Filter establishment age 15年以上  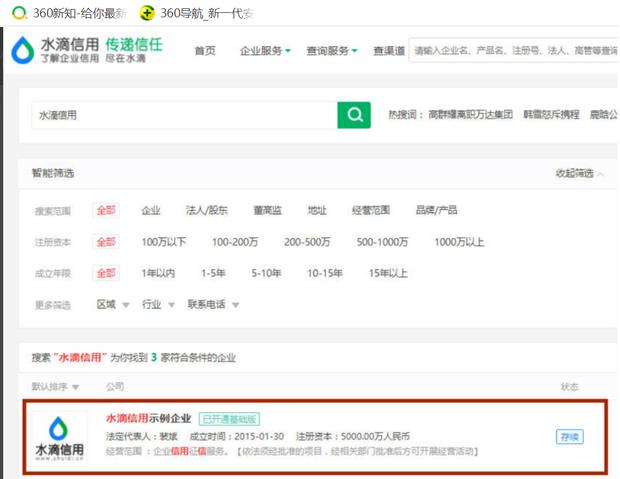[388, 273]
